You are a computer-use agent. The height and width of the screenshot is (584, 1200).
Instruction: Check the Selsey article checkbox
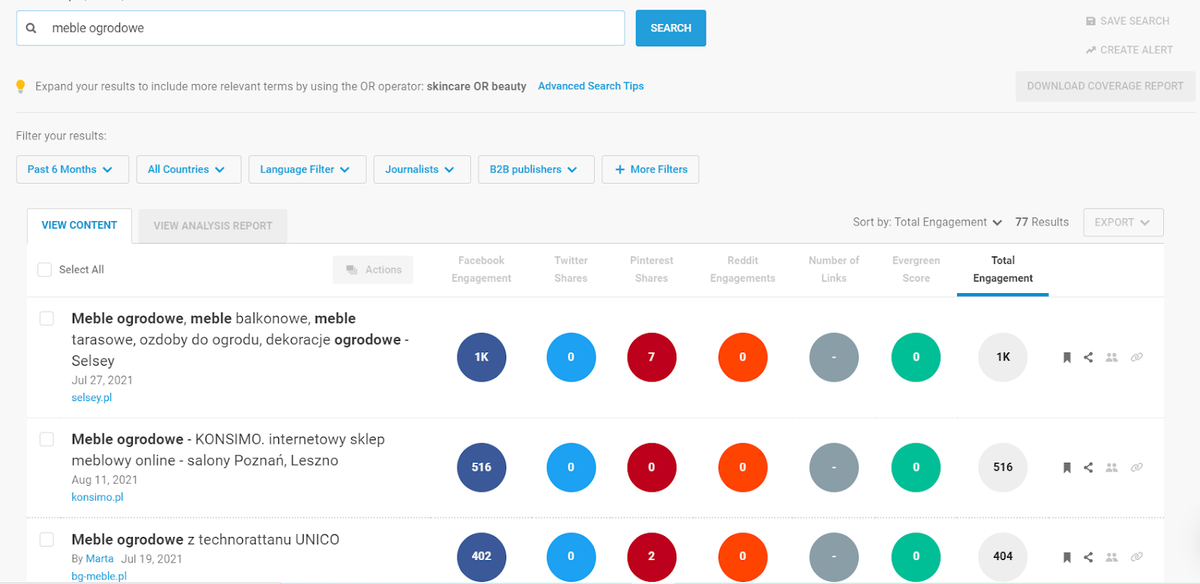click(x=46, y=319)
